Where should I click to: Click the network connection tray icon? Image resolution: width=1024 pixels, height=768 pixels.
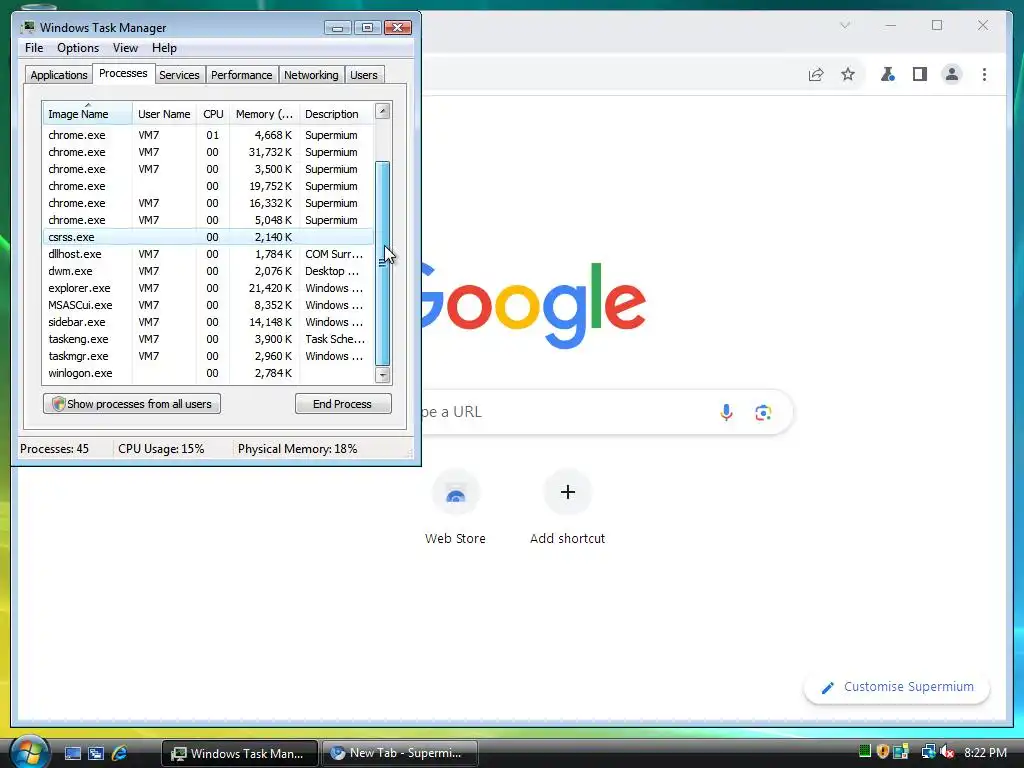point(927,752)
